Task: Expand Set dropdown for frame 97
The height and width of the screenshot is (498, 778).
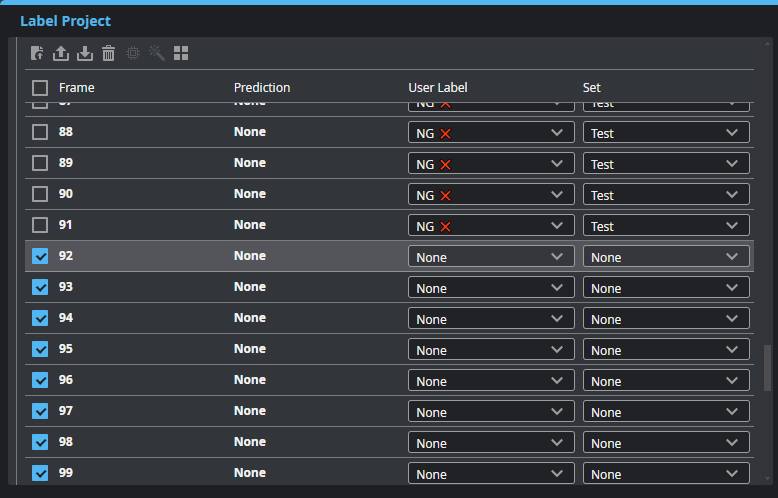Action: [666, 412]
